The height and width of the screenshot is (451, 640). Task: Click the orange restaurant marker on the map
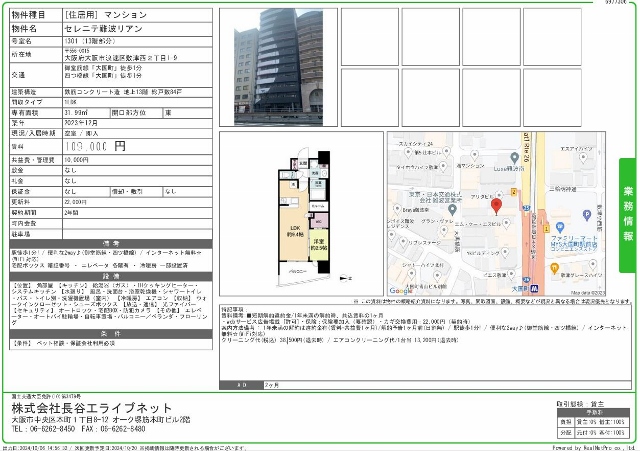tap(554, 268)
